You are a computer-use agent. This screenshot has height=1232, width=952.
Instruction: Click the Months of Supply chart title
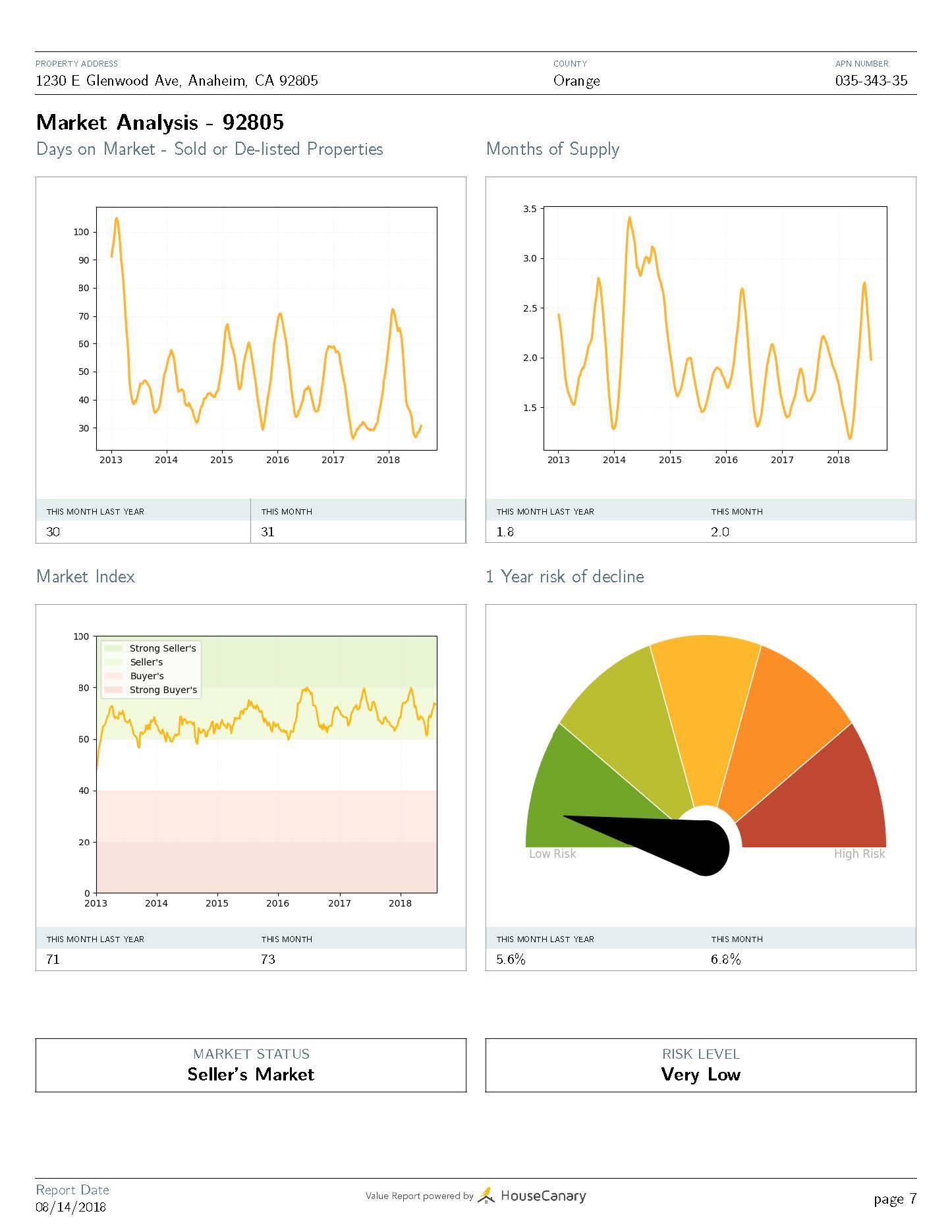pyautogui.click(x=552, y=149)
